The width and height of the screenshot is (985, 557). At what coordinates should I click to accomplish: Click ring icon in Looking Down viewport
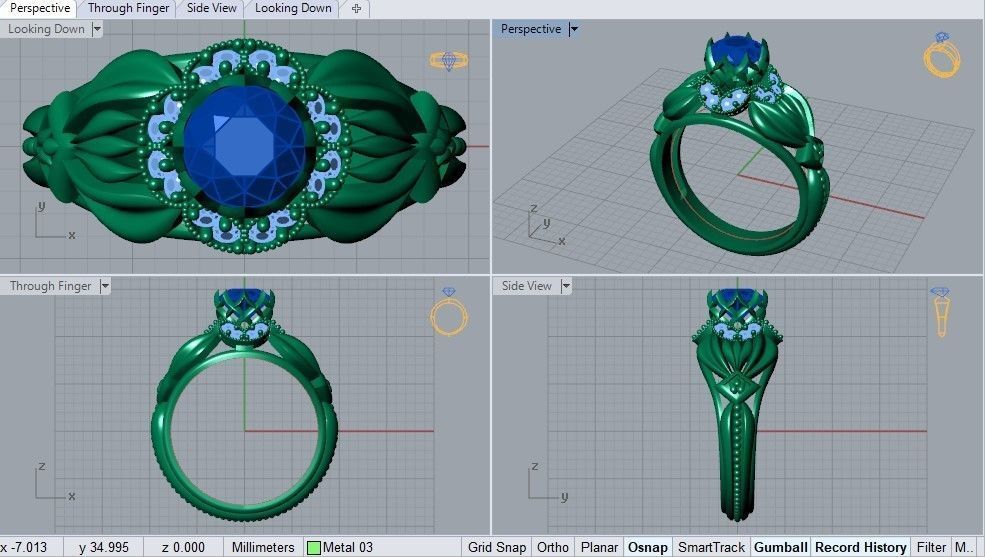tap(449, 60)
